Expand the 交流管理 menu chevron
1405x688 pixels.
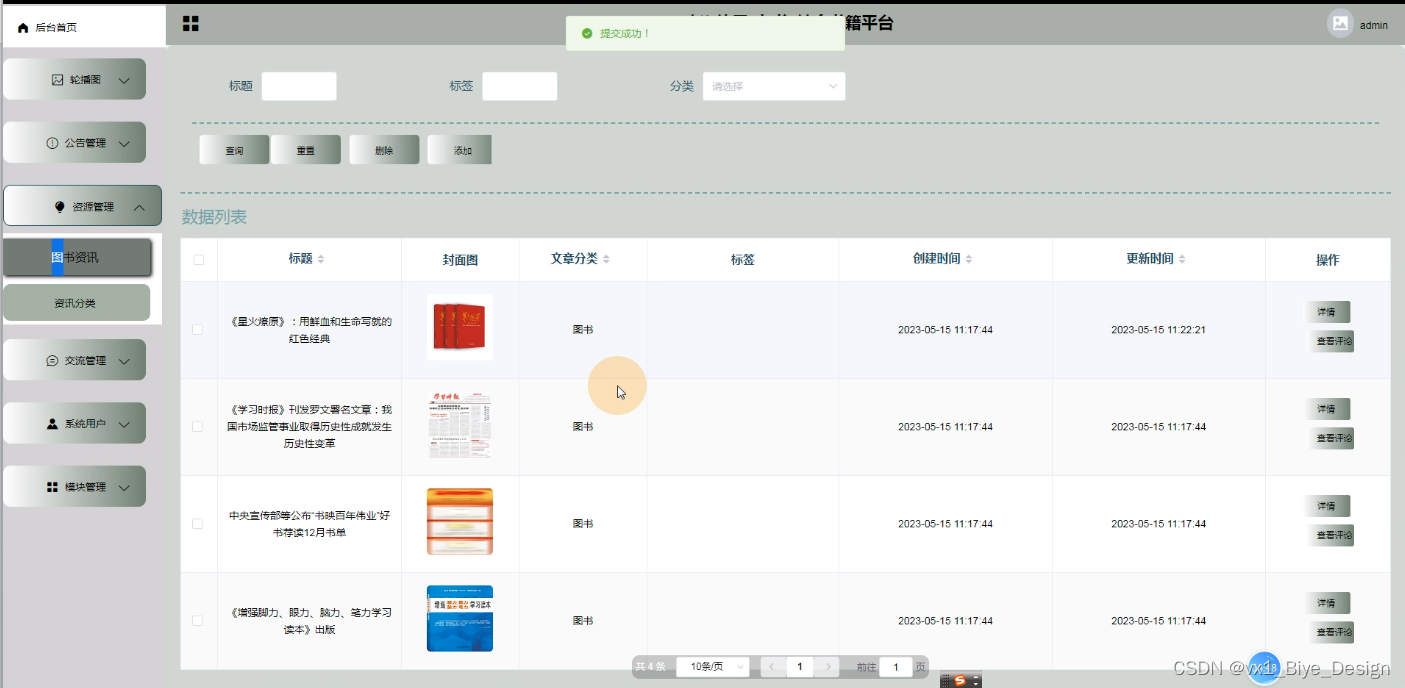pos(124,361)
